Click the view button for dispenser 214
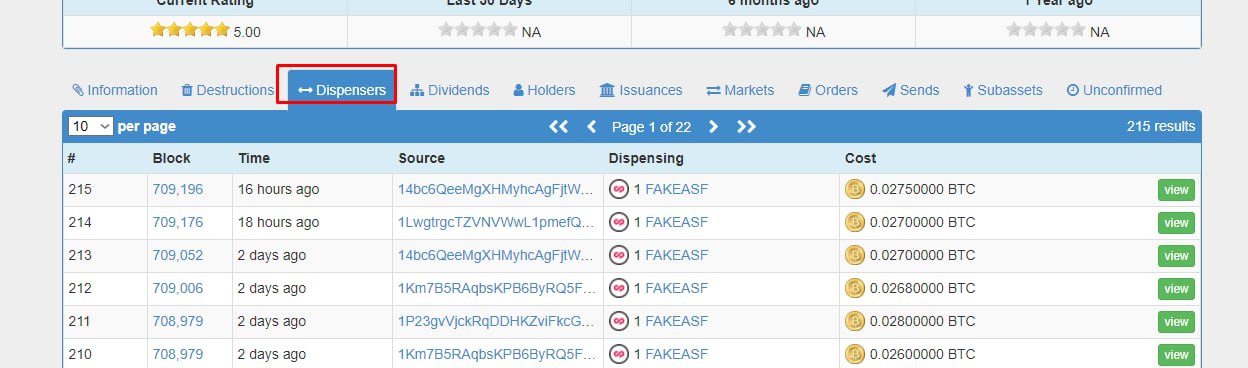This screenshot has width=1248, height=368. click(x=1176, y=223)
